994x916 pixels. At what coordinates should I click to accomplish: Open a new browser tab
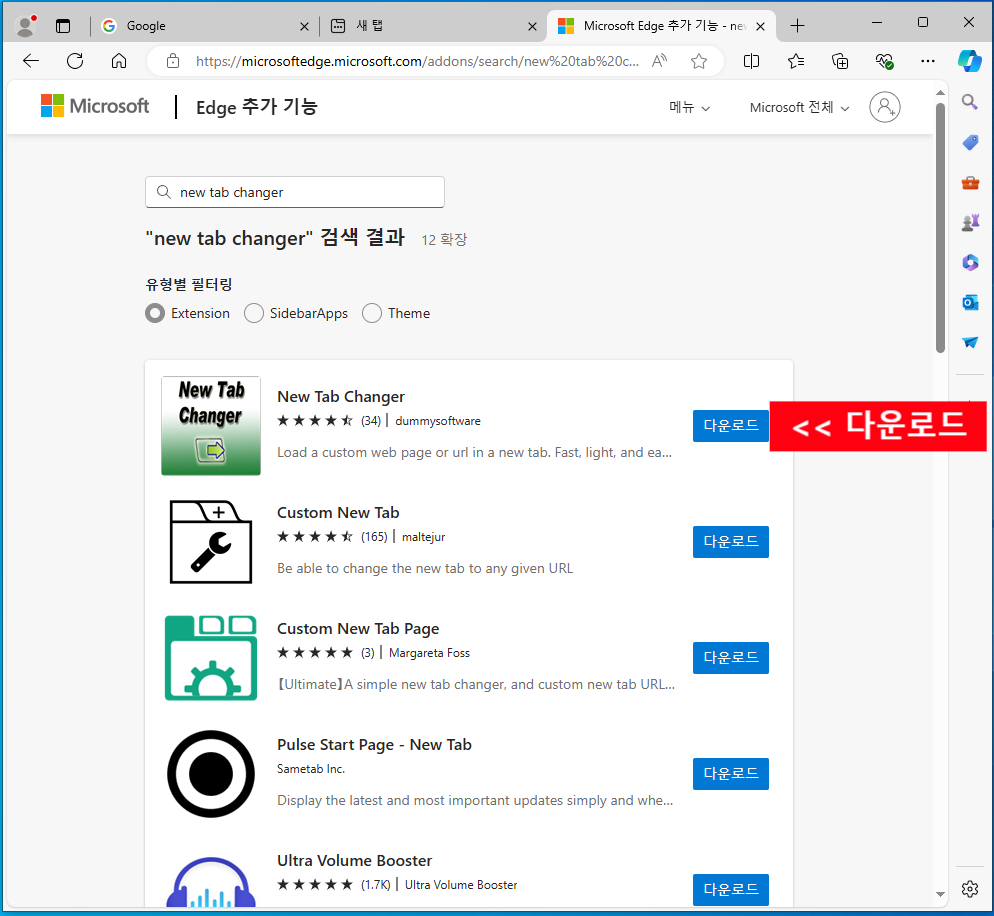point(797,26)
